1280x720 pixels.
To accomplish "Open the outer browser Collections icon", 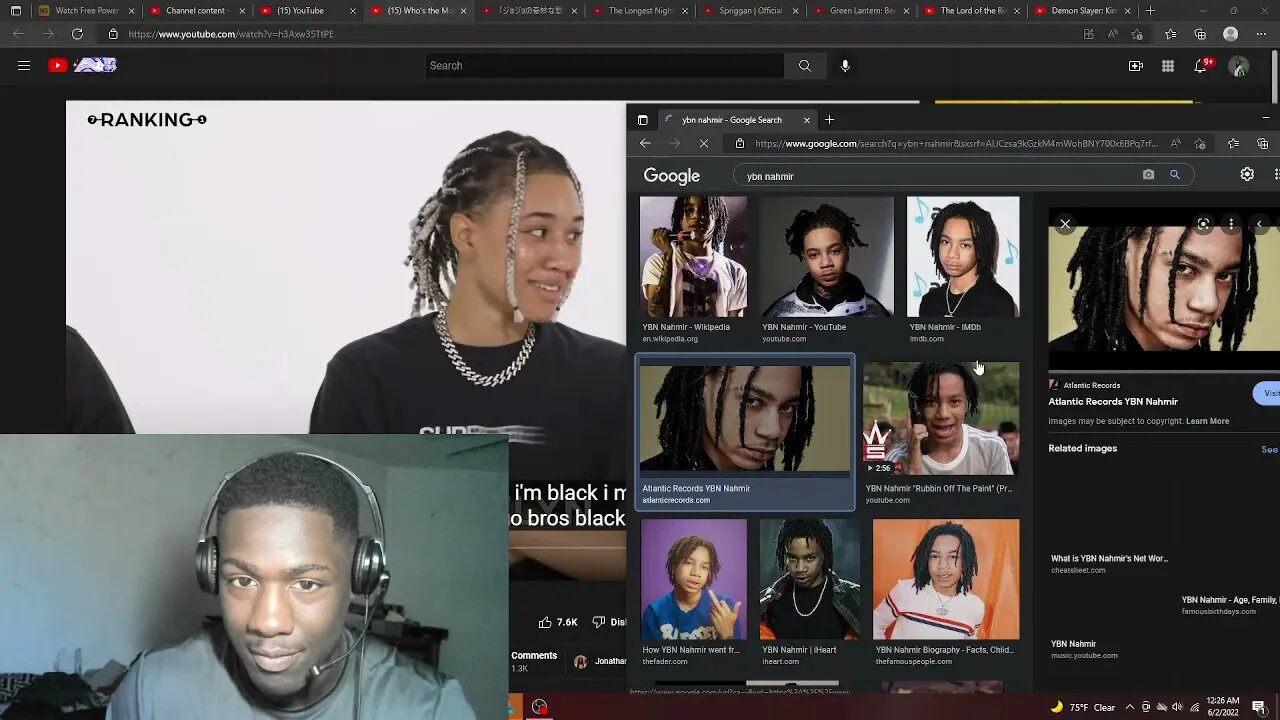I will coord(1200,34).
